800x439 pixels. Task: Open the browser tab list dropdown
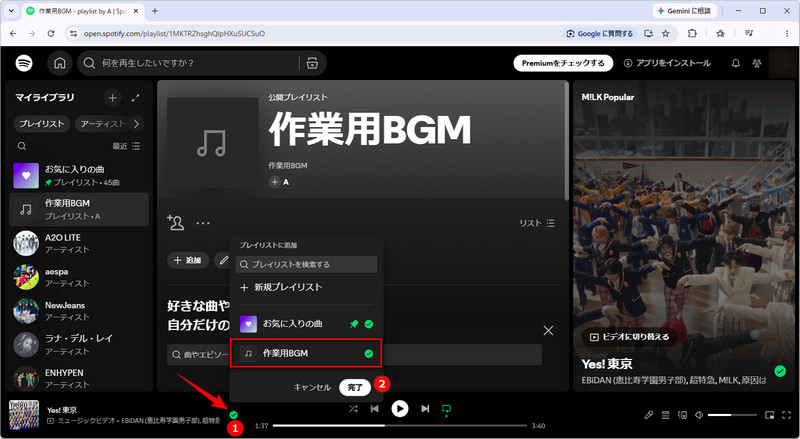[11, 11]
